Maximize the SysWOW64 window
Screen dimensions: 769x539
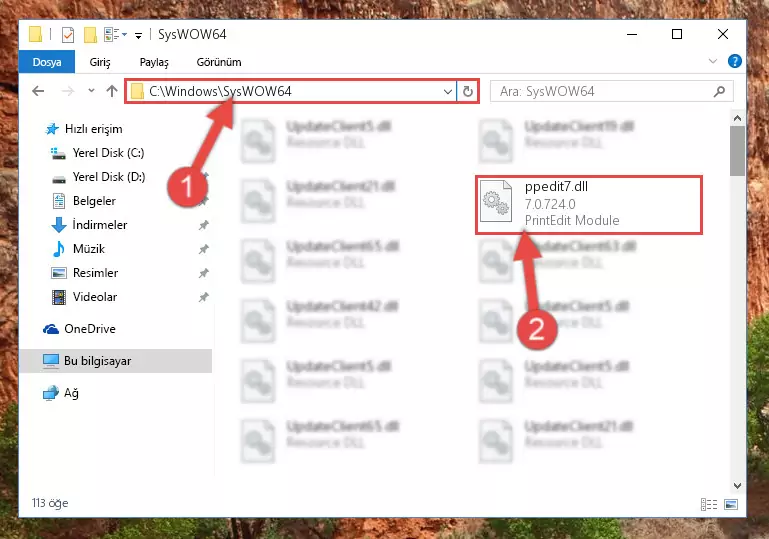click(x=677, y=34)
